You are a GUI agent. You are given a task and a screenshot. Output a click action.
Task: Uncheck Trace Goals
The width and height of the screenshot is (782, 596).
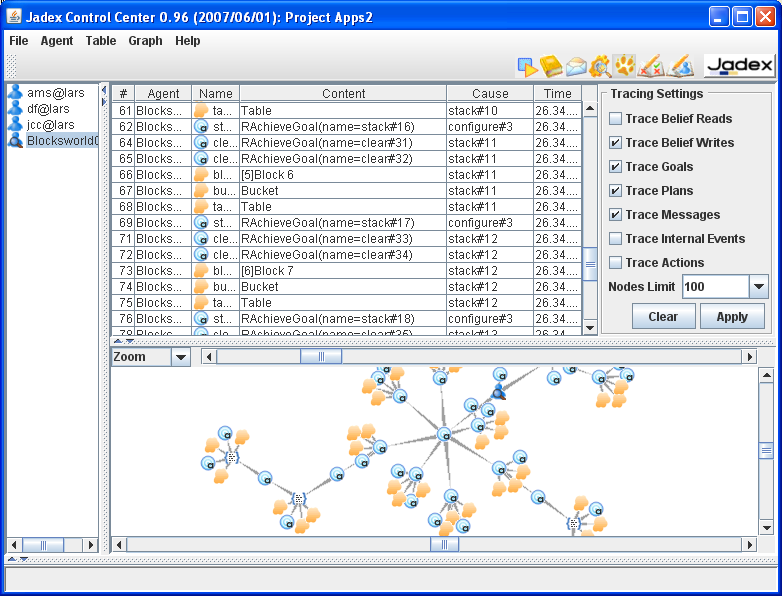615,166
